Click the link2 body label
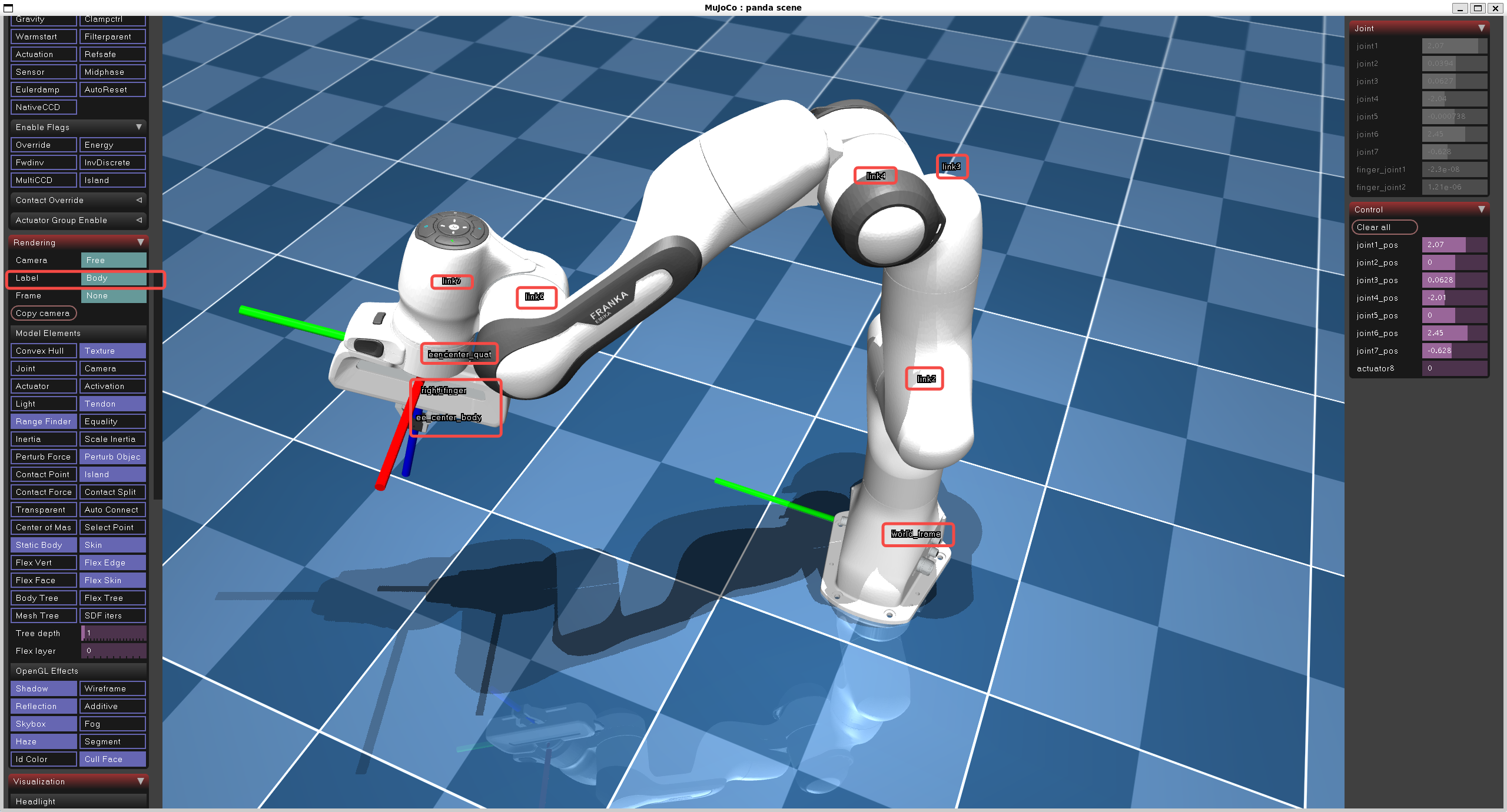 click(926, 378)
